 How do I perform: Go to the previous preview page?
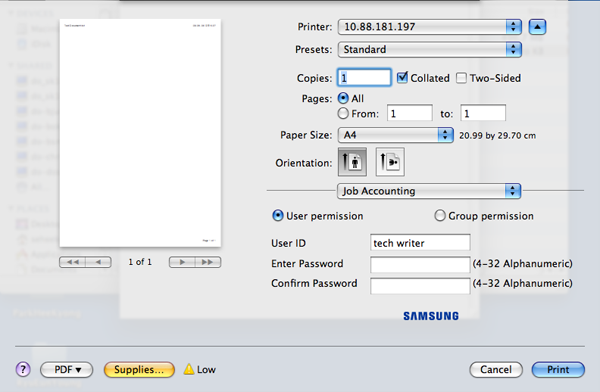click(x=99, y=262)
